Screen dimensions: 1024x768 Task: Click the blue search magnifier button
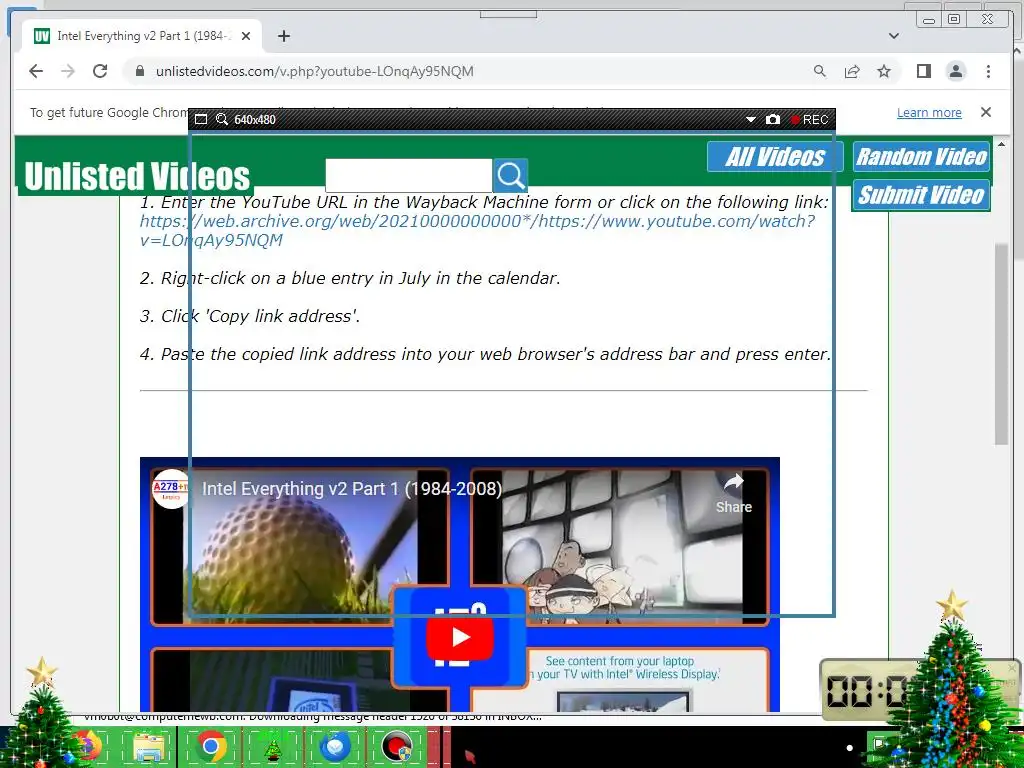(510, 176)
